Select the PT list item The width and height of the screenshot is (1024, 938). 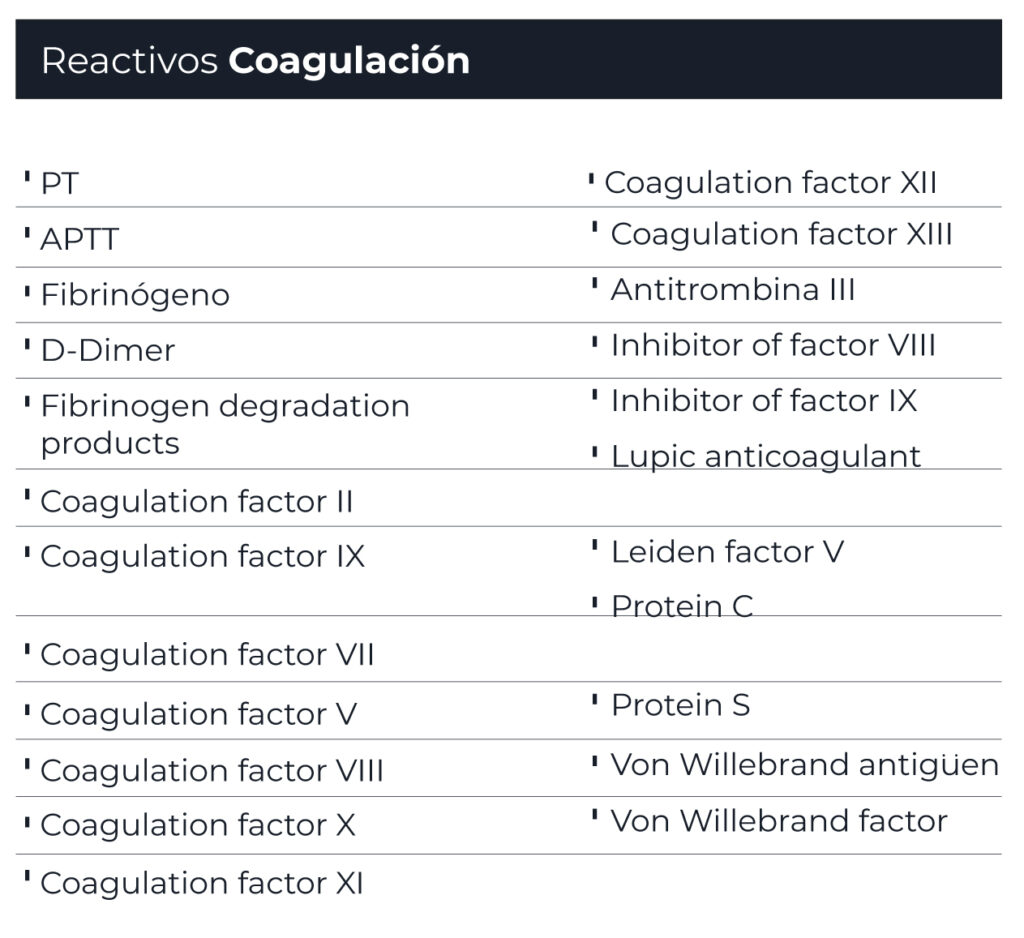point(59,184)
